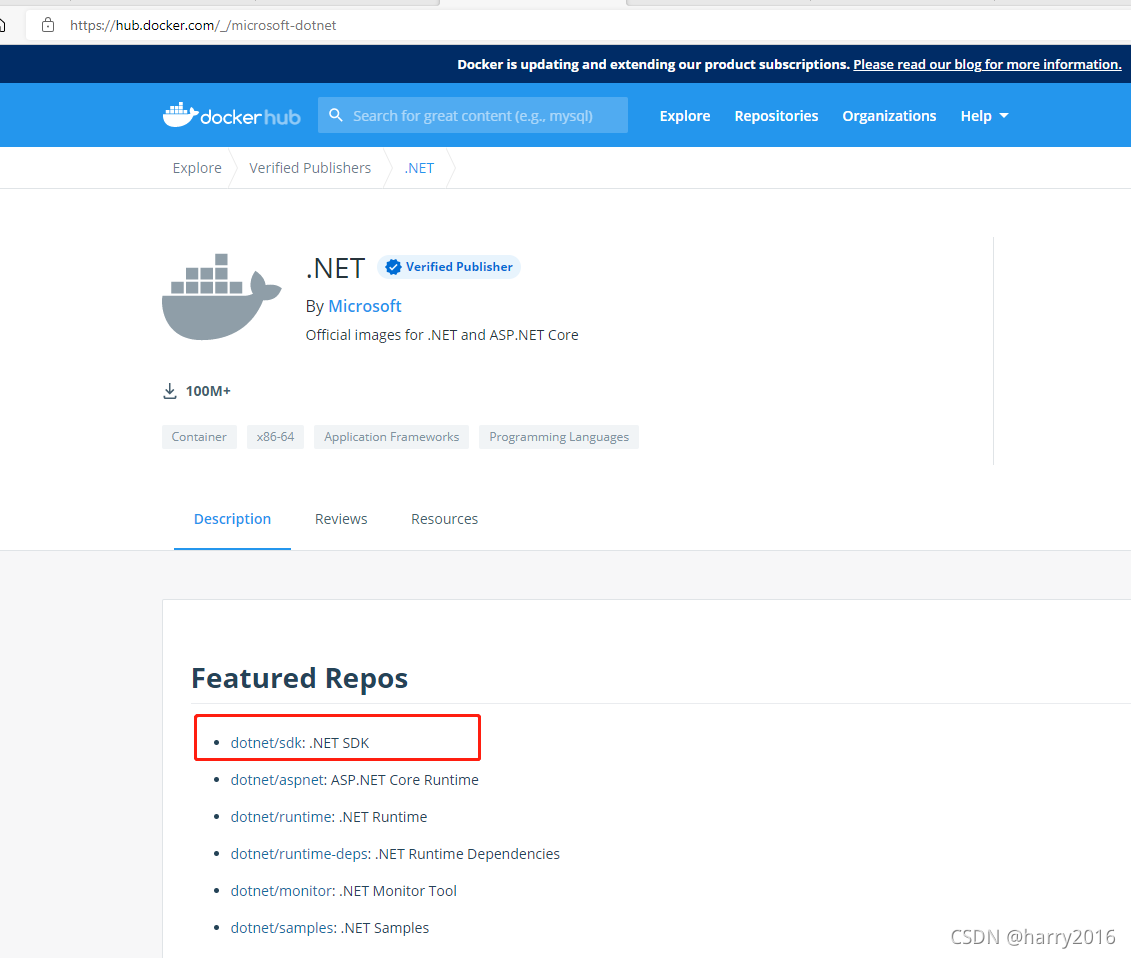
Task: Click the lock icon in address bar
Action: [x=48, y=25]
